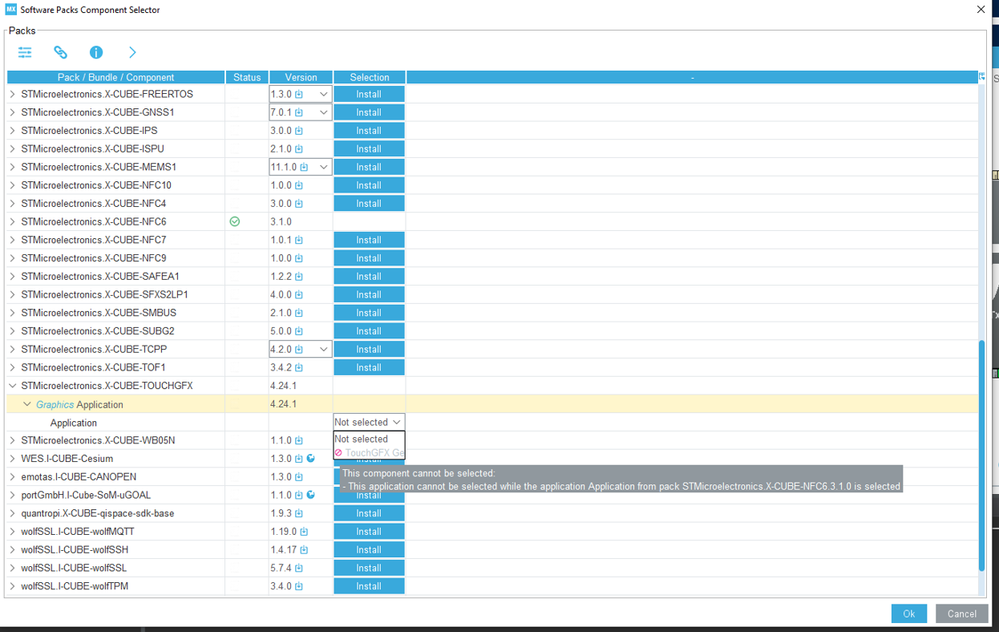Click download icon beside X-CUBE-WB05N version 1.1.0
Screen dimensions: 999x632
(x=299, y=440)
